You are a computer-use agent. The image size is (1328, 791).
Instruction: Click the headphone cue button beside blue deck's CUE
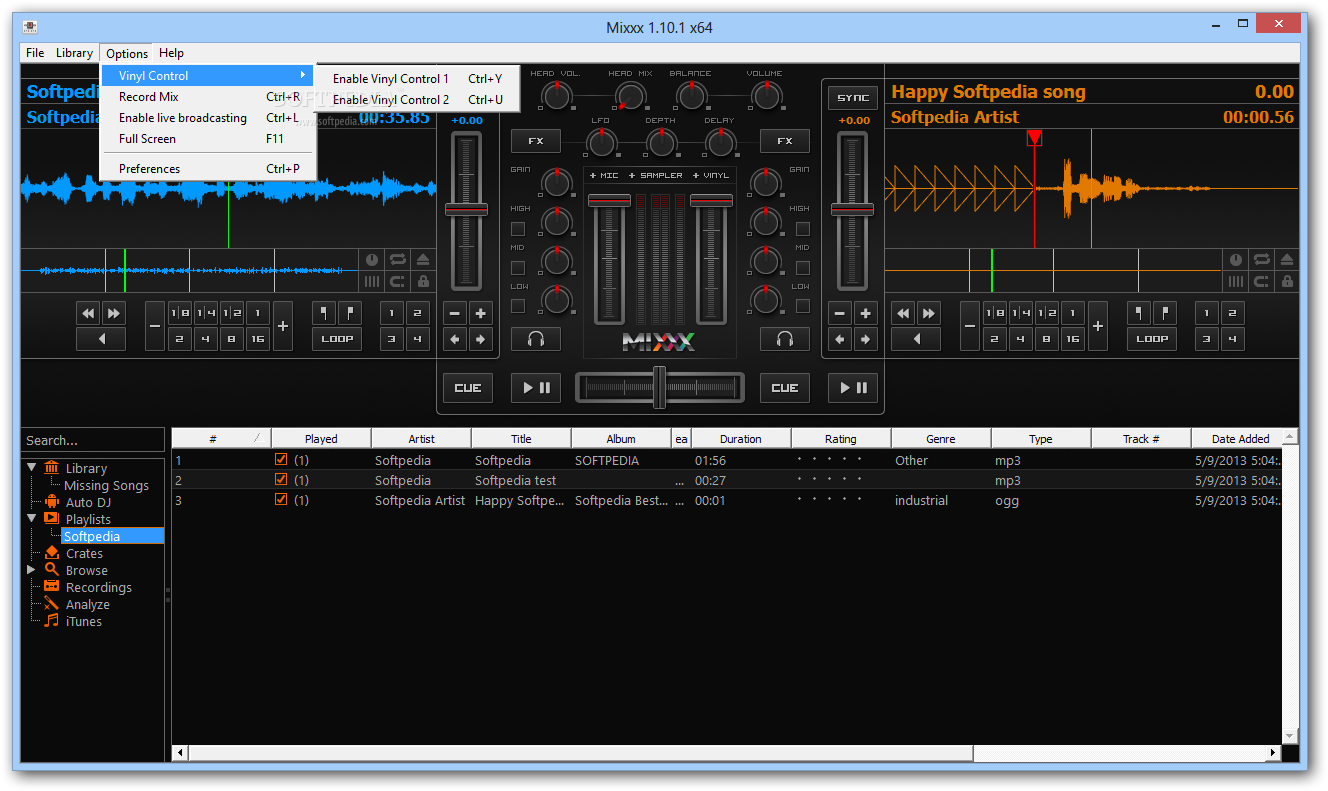(536, 339)
